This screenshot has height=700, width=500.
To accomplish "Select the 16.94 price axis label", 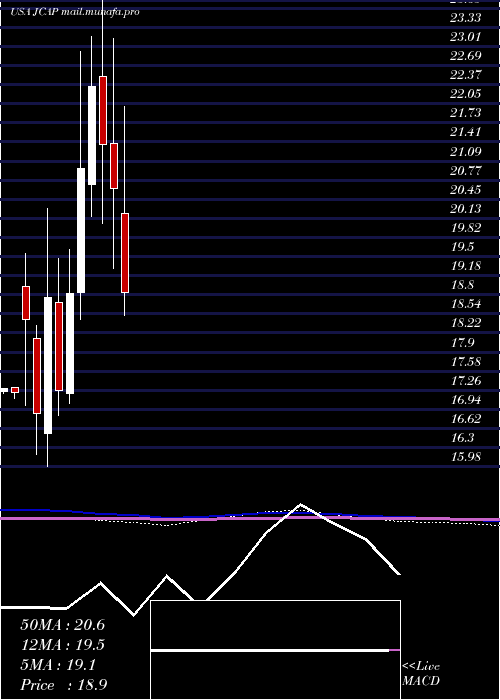I will coord(466,400).
